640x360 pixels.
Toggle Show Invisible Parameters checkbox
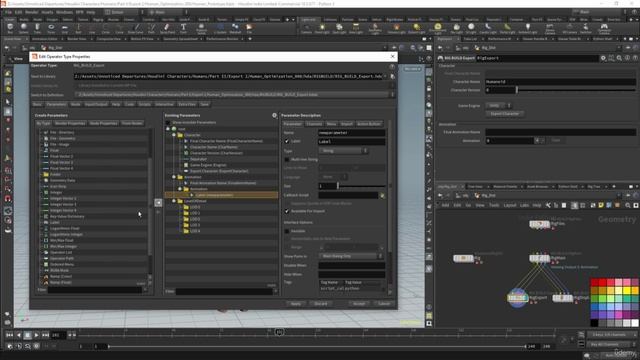(x=168, y=122)
